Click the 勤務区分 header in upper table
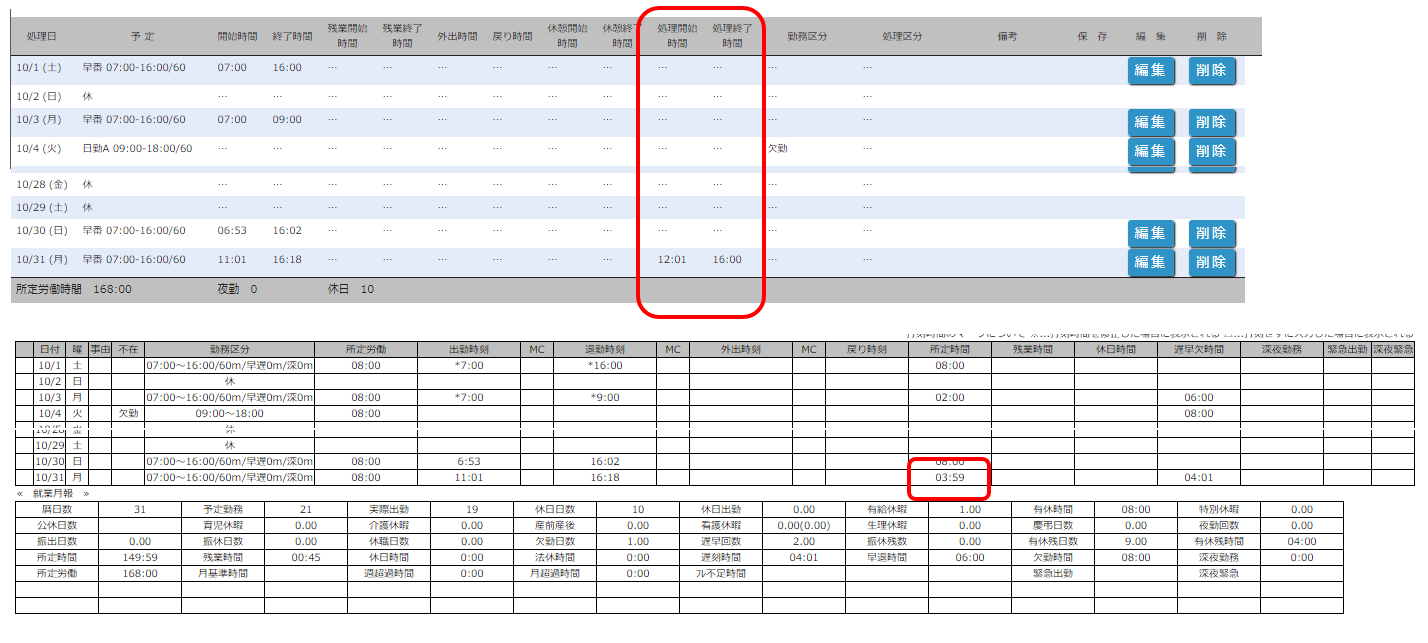 [807, 36]
